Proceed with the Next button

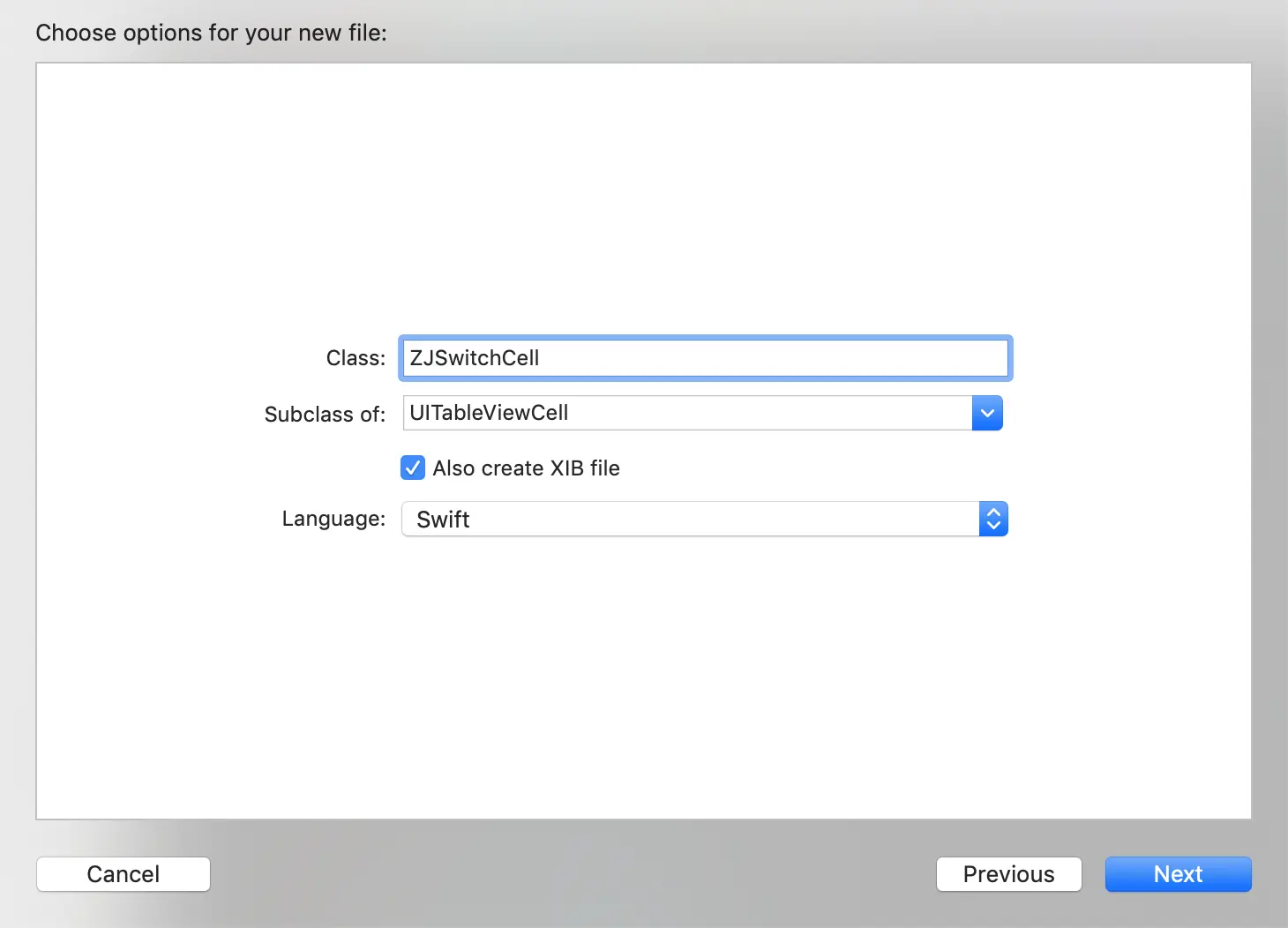(1178, 874)
